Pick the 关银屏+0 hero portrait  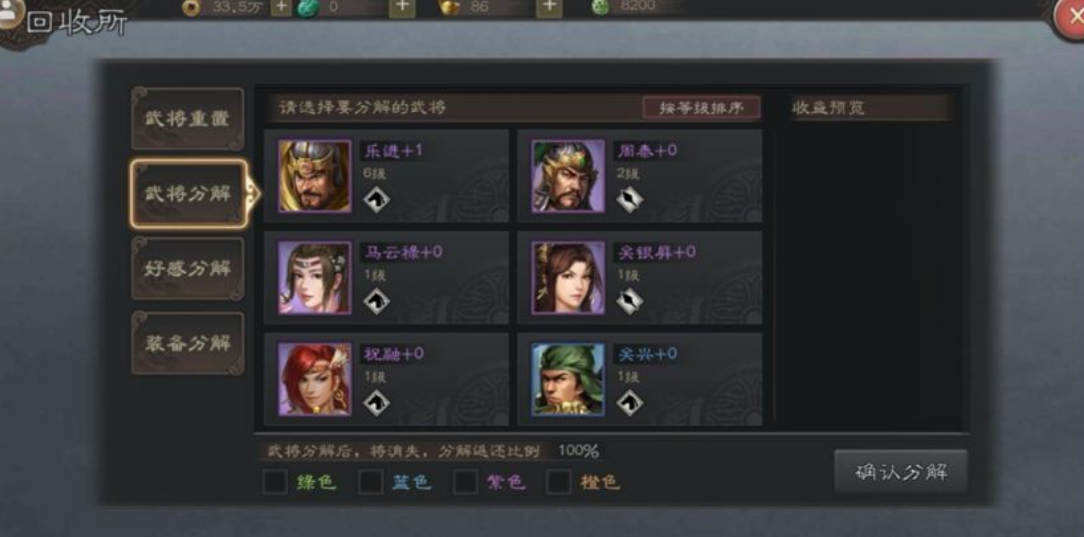pyautogui.click(x=568, y=278)
